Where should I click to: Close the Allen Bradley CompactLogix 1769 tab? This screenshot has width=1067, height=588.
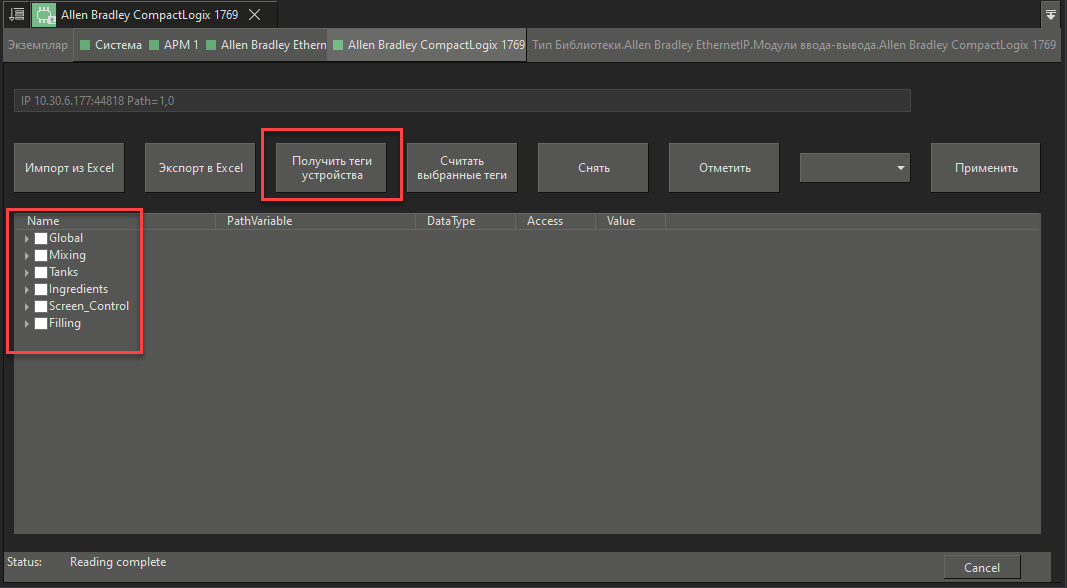(255, 15)
